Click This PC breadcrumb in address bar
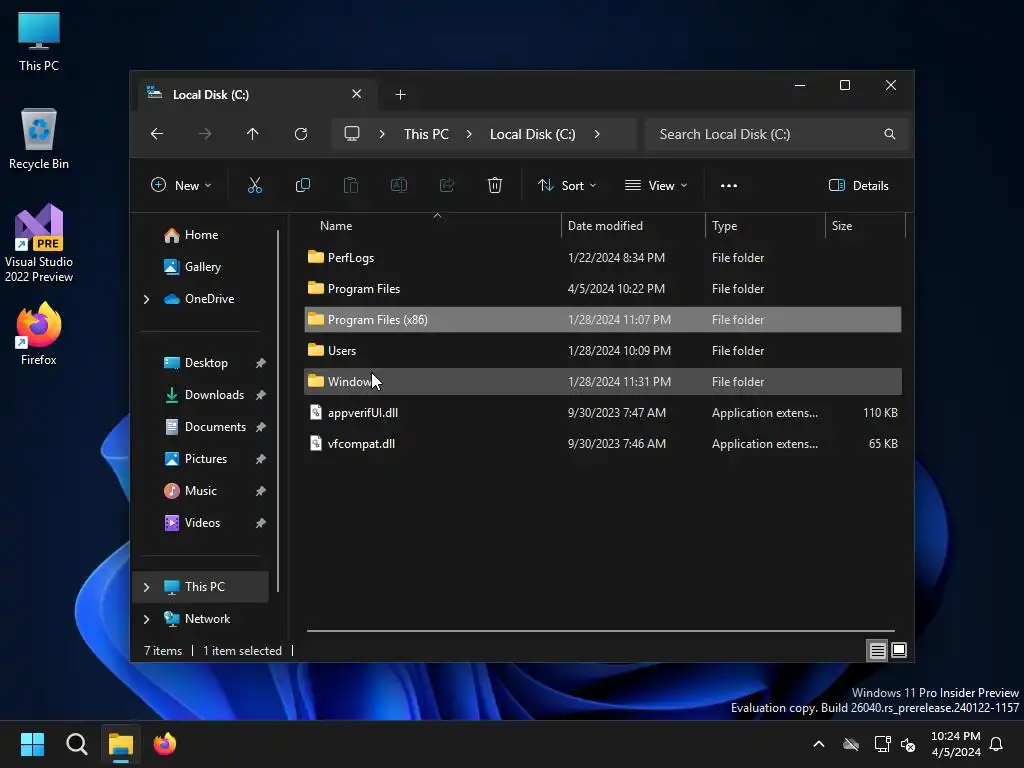 pos(426,134)
